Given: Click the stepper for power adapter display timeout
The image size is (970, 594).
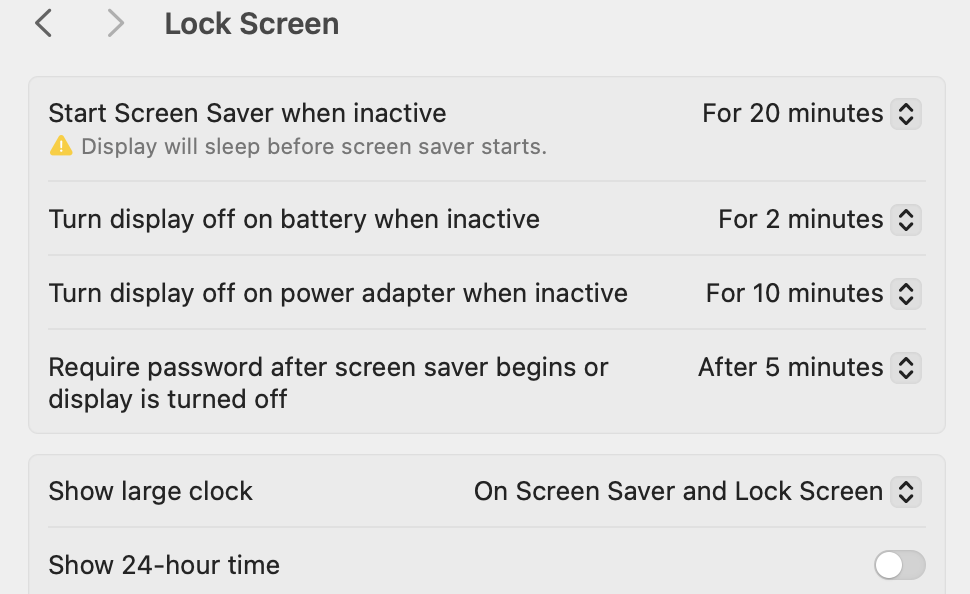Looking at the screenshot, I should coord(905,293).
